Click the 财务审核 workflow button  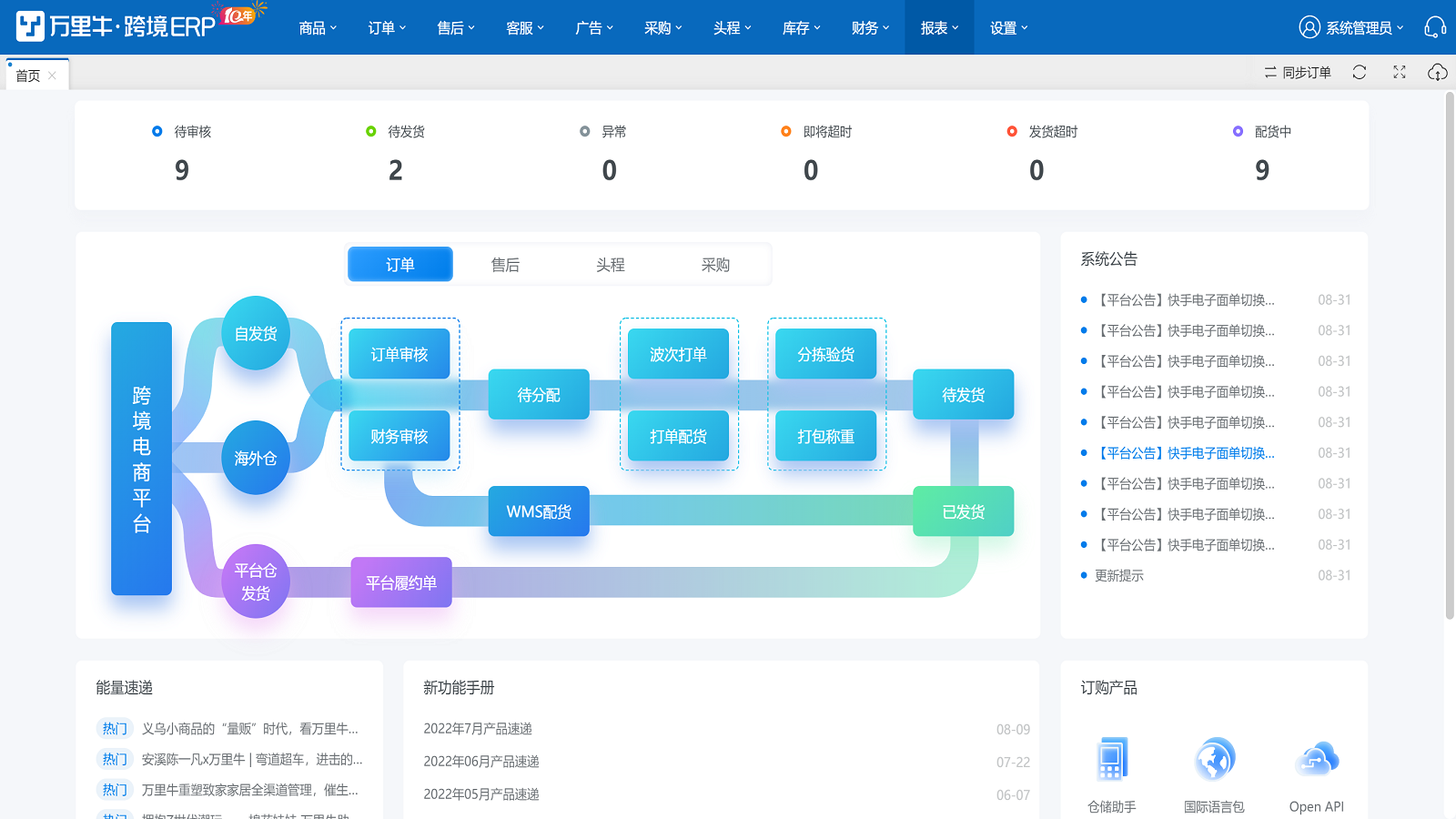point(399,436)
